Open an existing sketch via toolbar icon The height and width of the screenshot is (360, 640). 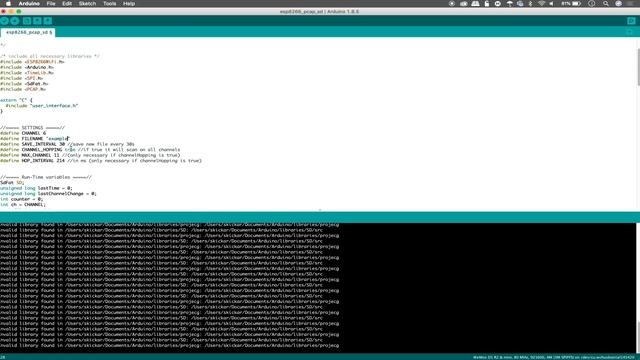click(x=37, y=21)
